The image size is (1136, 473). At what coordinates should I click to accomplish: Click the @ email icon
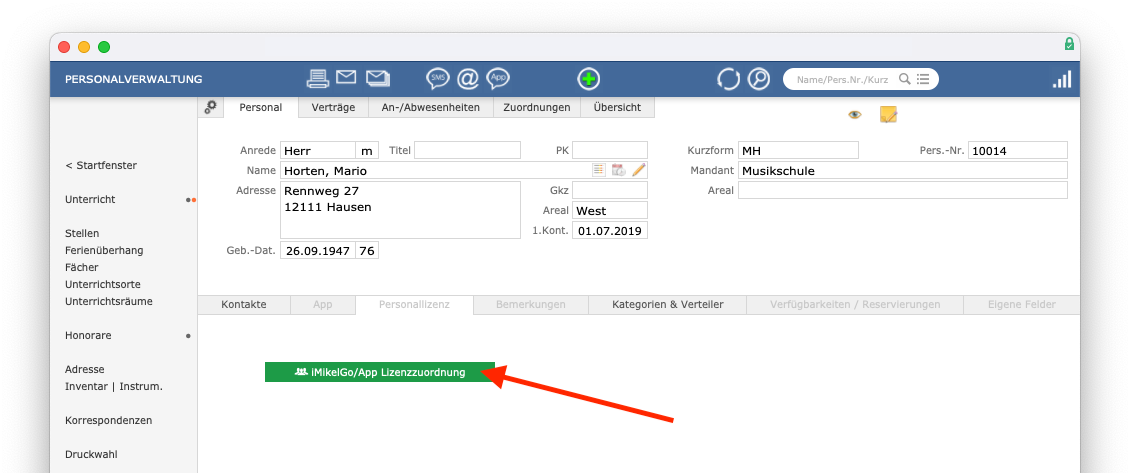468,78
